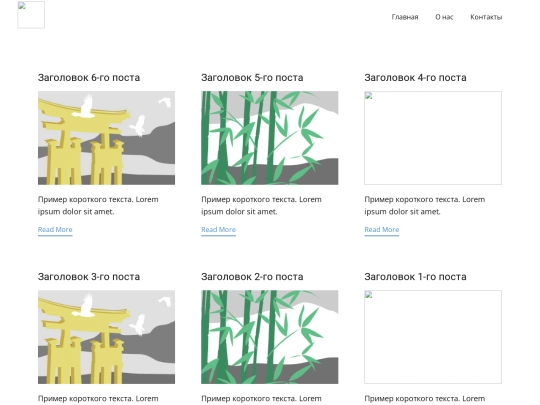Open the Главная menu item

(x=405, y=17)
